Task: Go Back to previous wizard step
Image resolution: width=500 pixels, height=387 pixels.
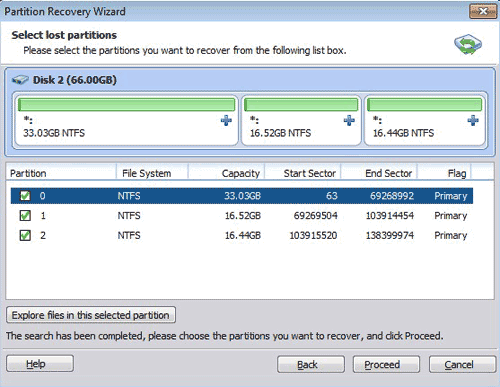Action: (x=311, y=364)
